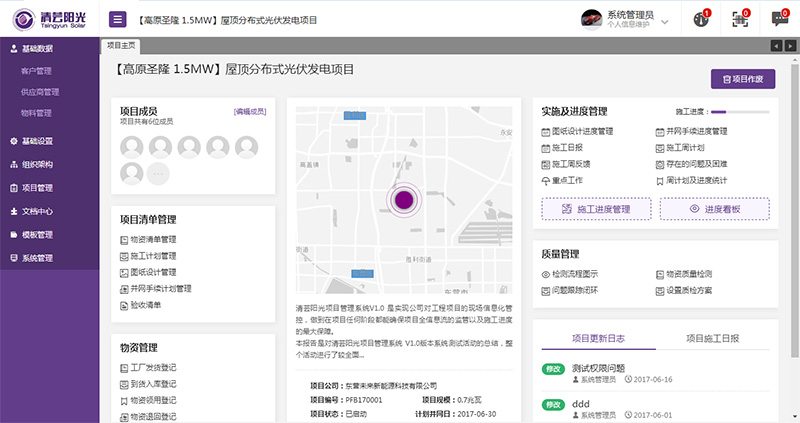This screenshot has width=800, height=423.
Task: Open the chat messages icon
Action: click(x=779, y=18)
